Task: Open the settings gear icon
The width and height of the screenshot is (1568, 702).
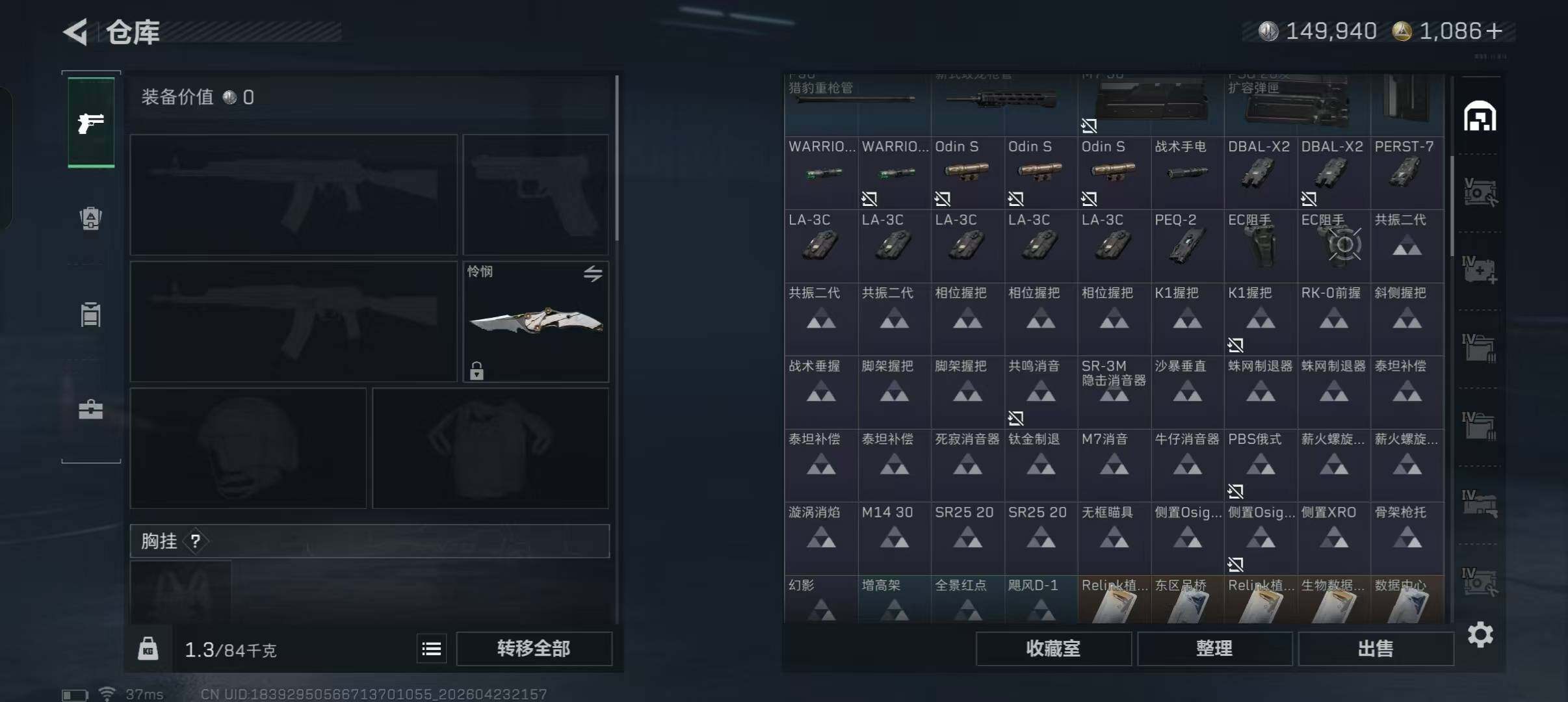Action: click(x=1480, y=634)
